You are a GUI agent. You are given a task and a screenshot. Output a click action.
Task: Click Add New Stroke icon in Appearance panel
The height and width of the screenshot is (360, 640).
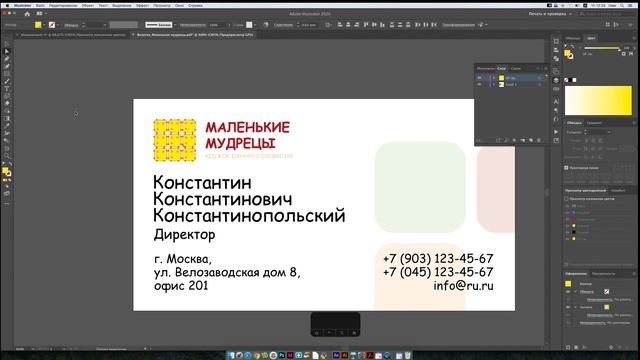click(568, 347)
